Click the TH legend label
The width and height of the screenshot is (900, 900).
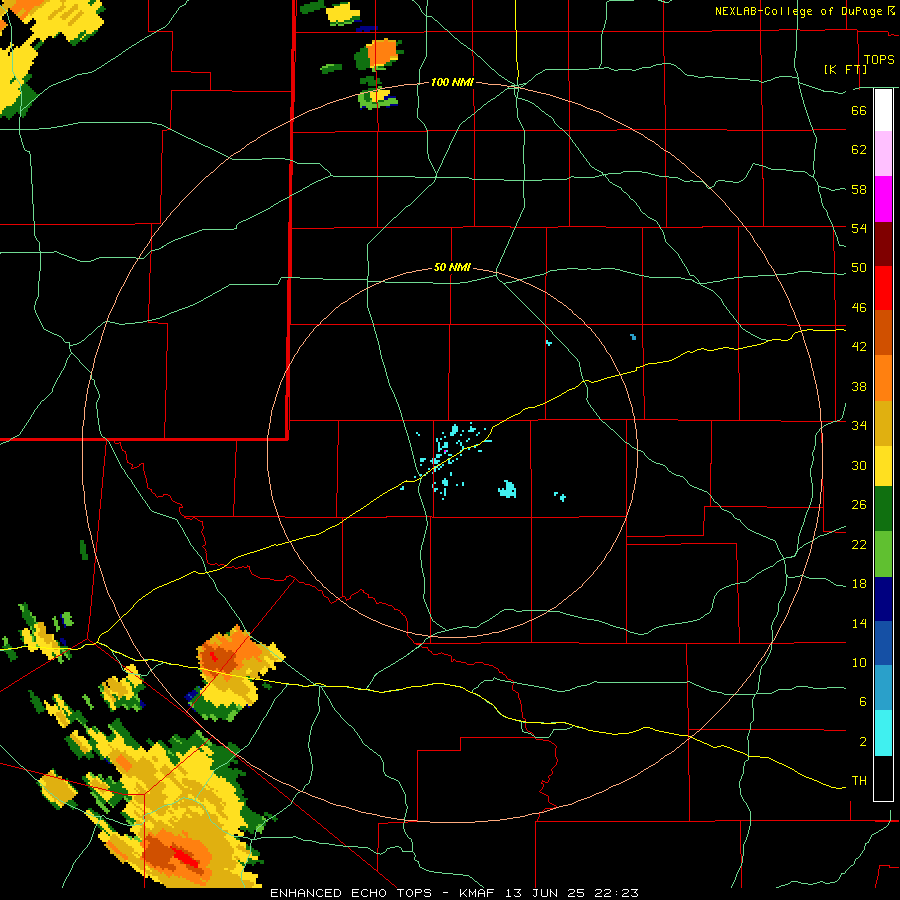point(859,781)
